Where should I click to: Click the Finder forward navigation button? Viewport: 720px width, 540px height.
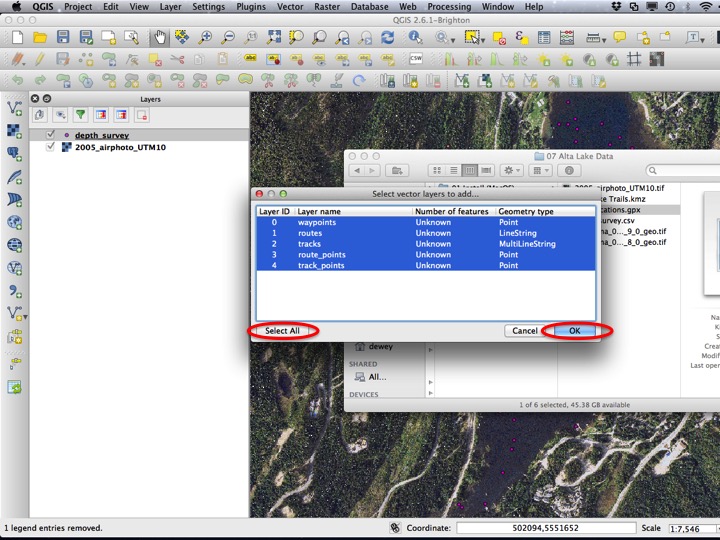point(372,170)
